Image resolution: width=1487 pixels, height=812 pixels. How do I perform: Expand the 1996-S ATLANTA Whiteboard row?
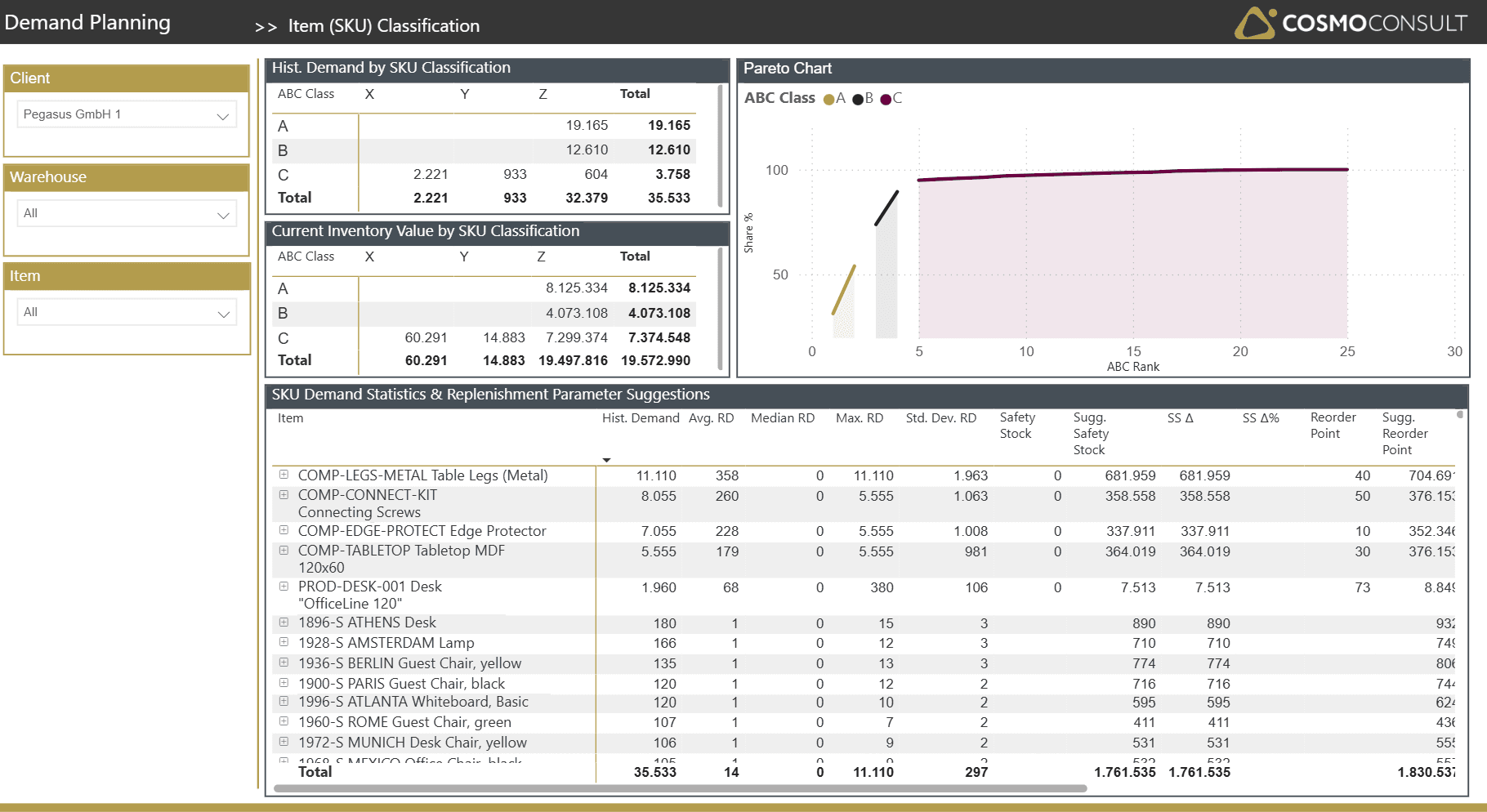click(284, 702)
